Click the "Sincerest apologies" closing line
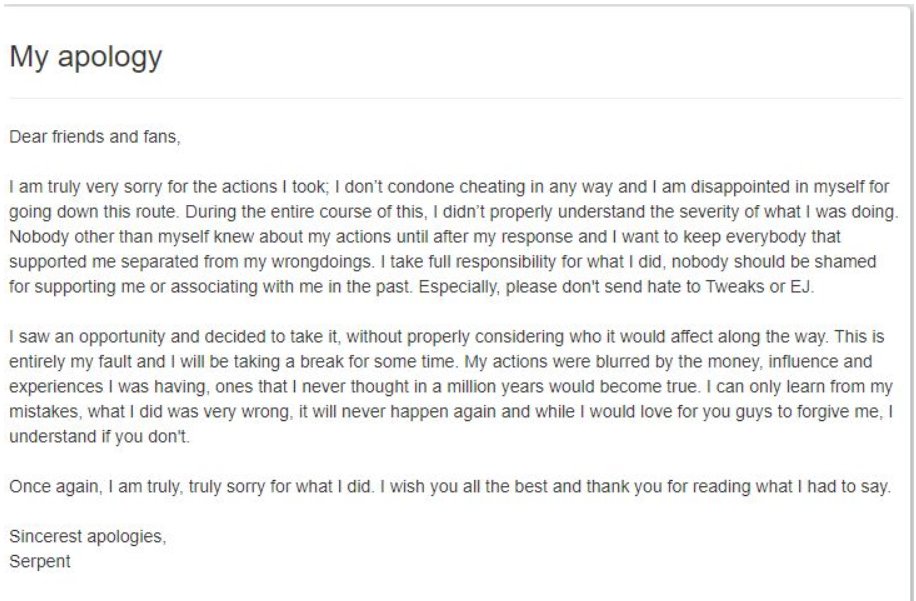 click(88, 536)
